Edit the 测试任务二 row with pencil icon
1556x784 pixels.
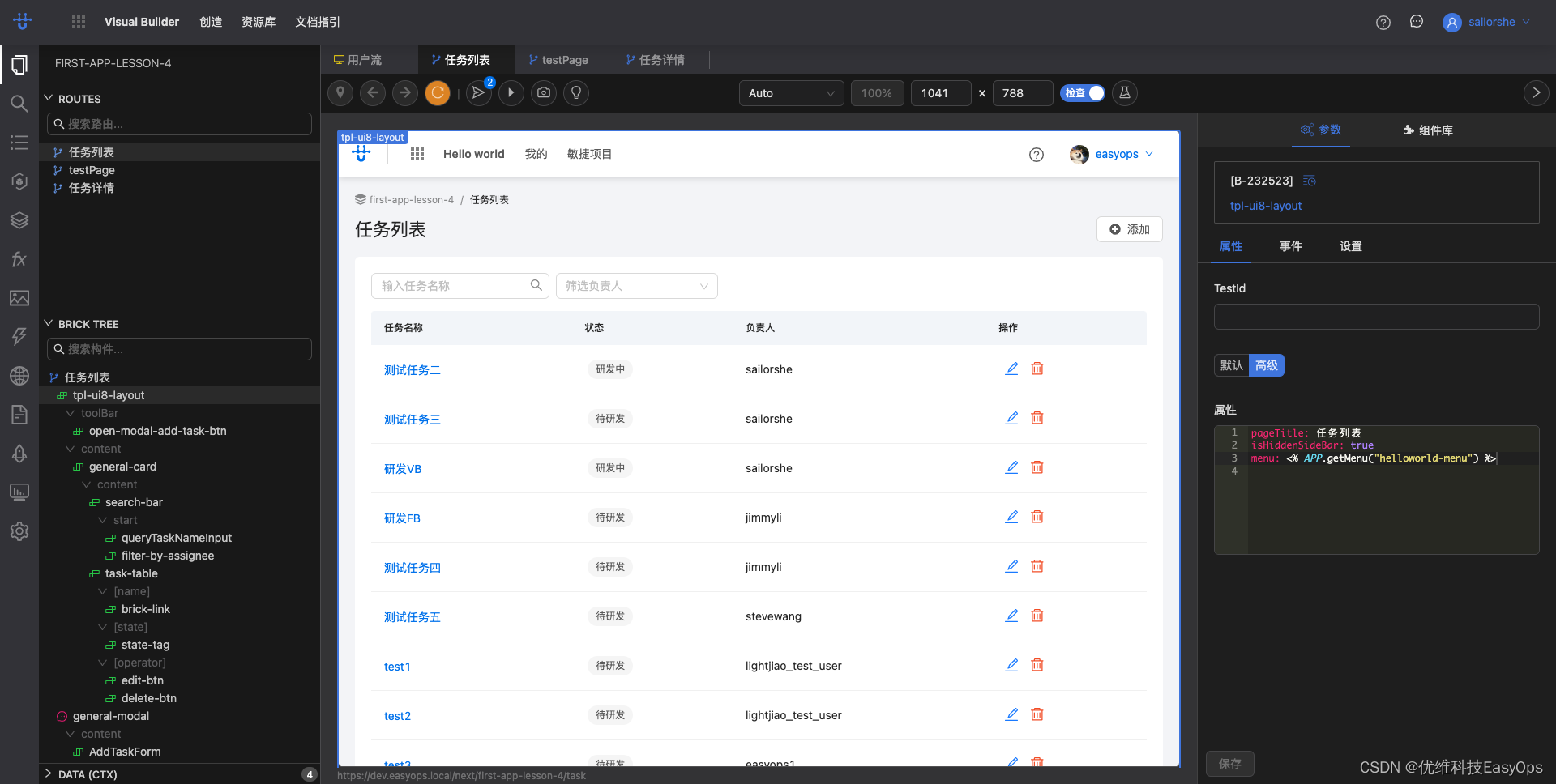[x=1011, y=369]
